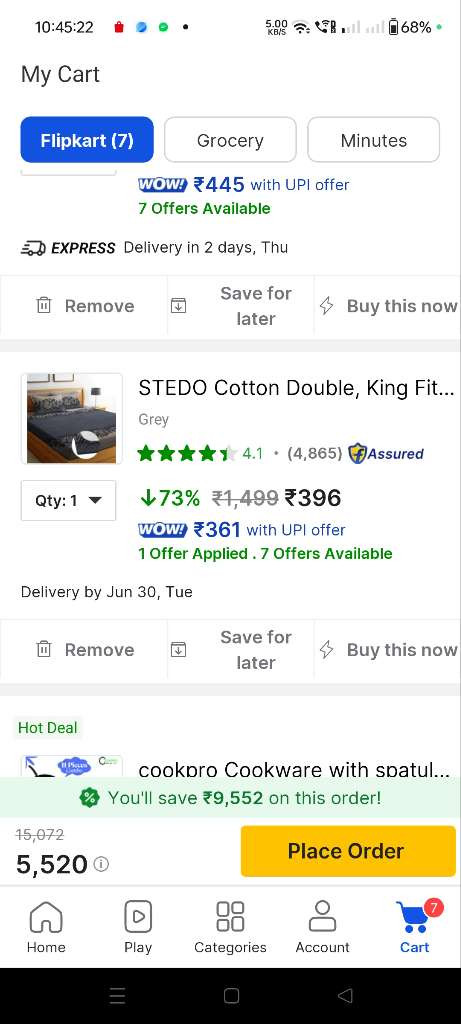Screen dimensions: 461x1024
Task: Tap Save for later under STEDO bedsheet
Action: pos(240,649)
